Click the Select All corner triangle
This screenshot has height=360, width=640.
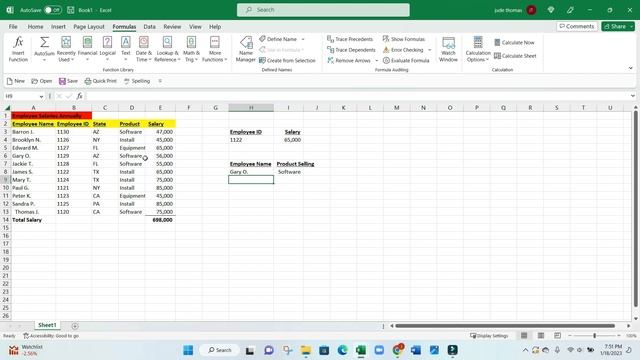click(7, 108)
